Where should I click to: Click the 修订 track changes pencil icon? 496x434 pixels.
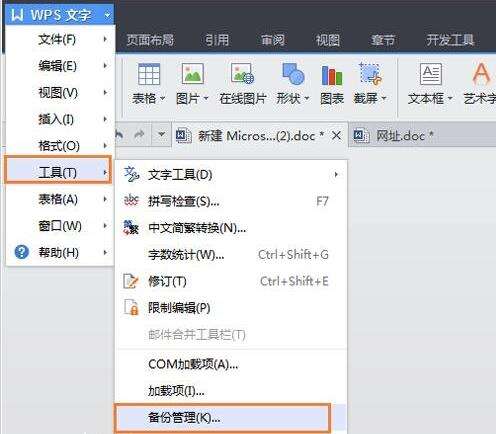[x=131, y=281]
